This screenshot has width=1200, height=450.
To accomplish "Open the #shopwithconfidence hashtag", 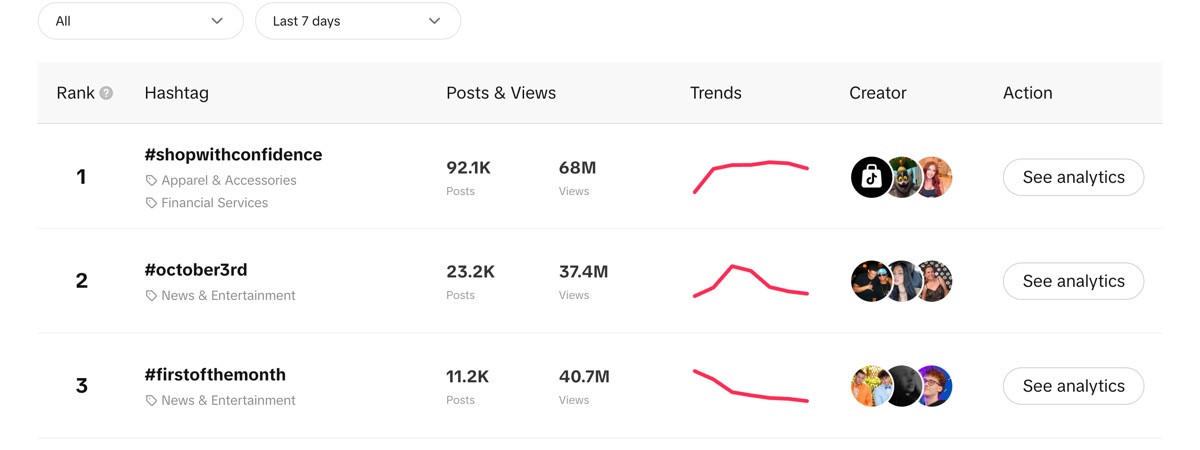I will 233,155.
